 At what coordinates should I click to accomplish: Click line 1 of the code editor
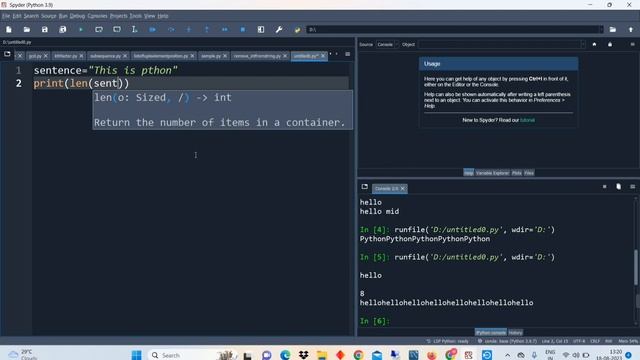(191, 70)
